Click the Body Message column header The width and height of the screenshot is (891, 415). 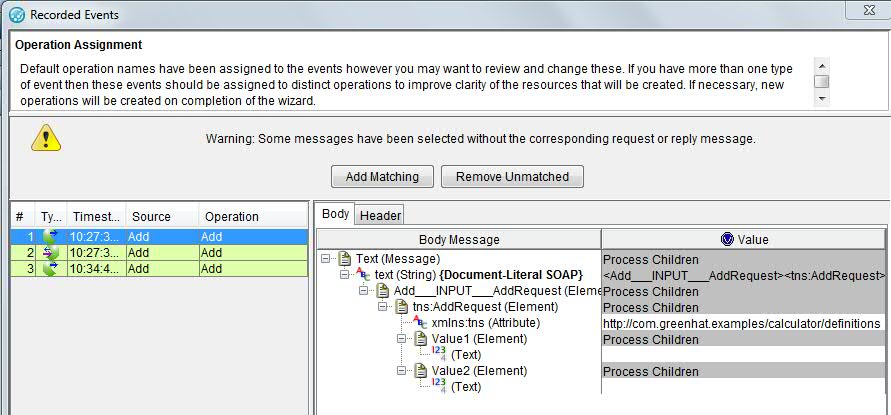(x=459, y=239)
